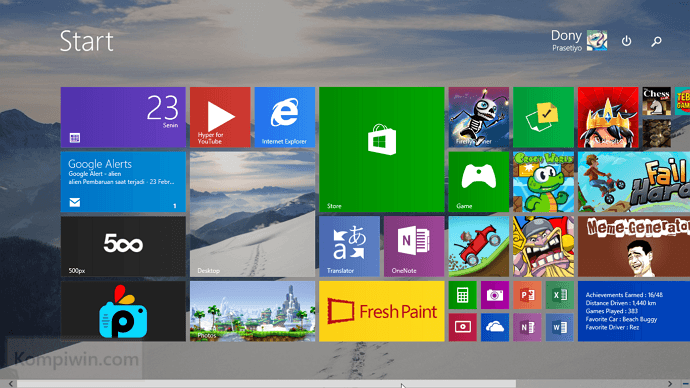Launch the Fail Hard game tile
This screenshot has height=388, width=690.
(634, 182)
